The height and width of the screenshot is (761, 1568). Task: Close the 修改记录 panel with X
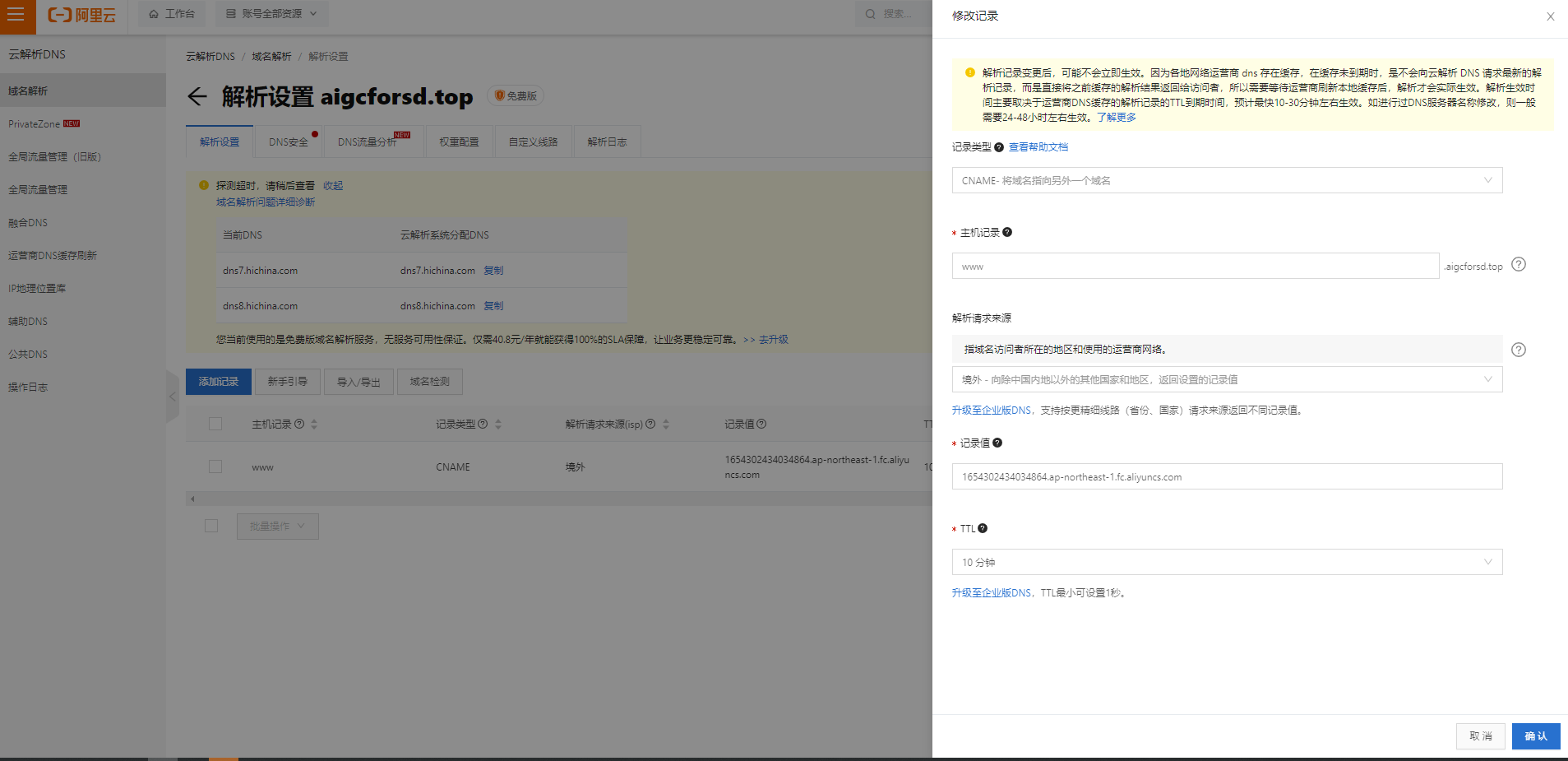coord(1550,16)
